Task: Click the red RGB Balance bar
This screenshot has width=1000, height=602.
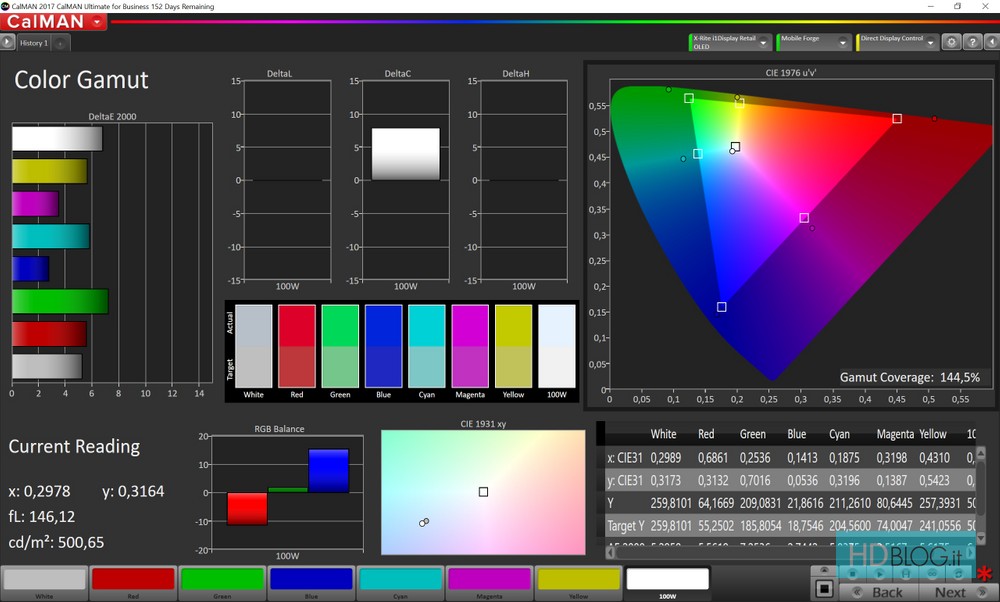Action: (247, 508)
